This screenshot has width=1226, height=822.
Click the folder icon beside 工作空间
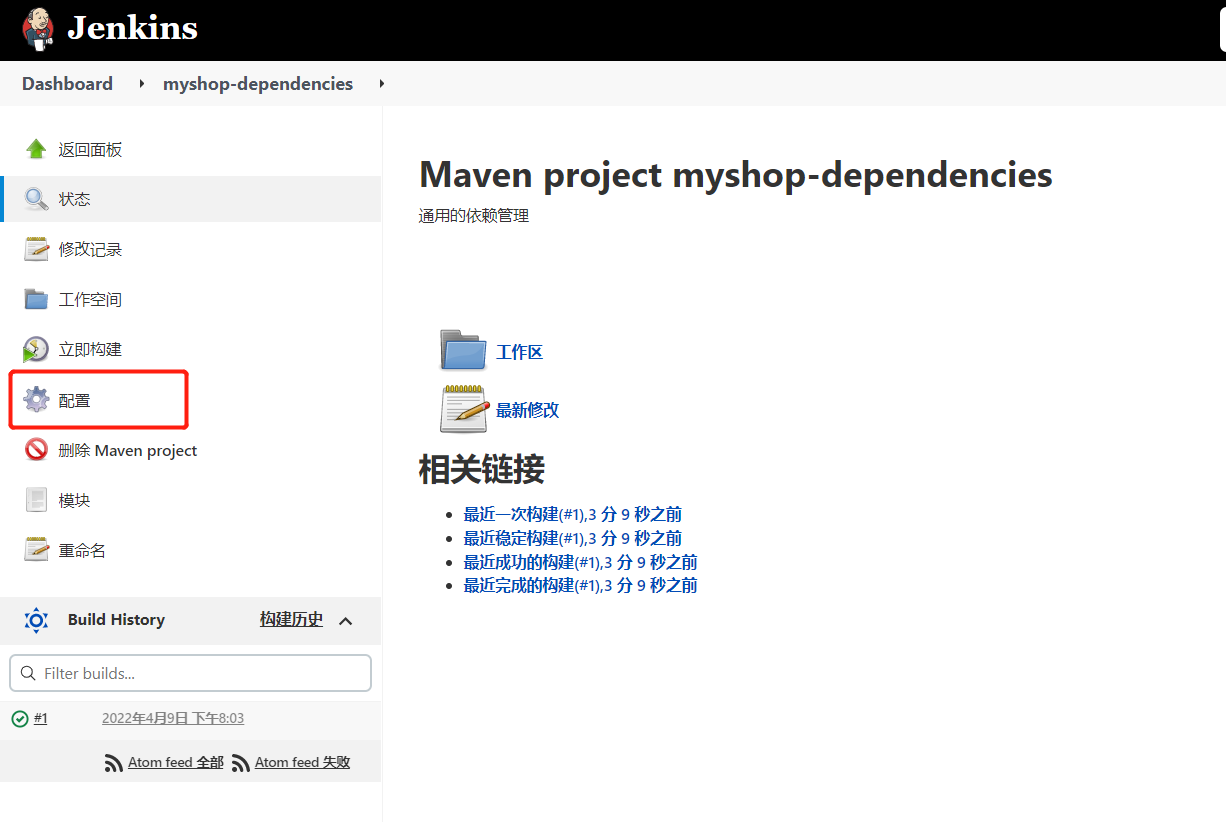click(x=36, y=299)
